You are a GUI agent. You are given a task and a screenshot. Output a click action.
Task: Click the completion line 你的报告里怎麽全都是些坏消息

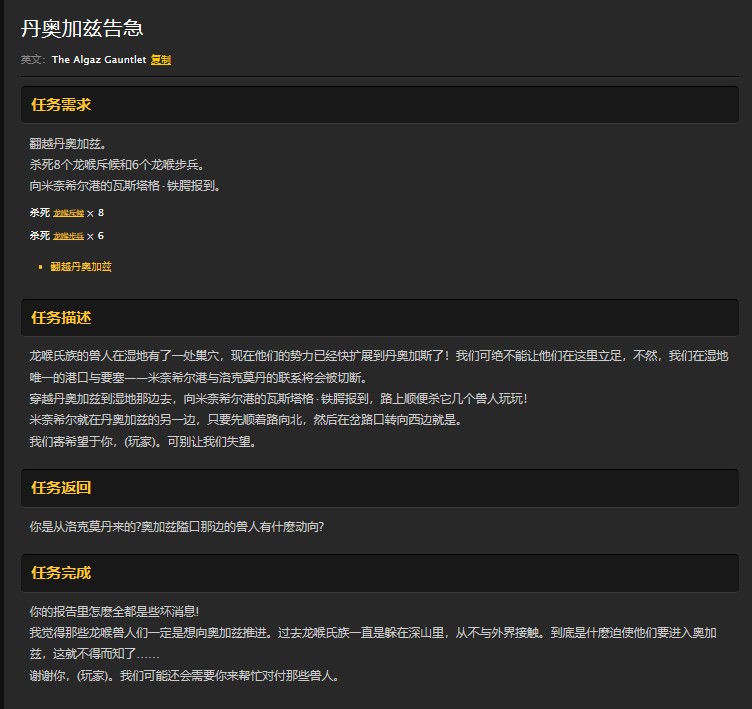point(115,611)
